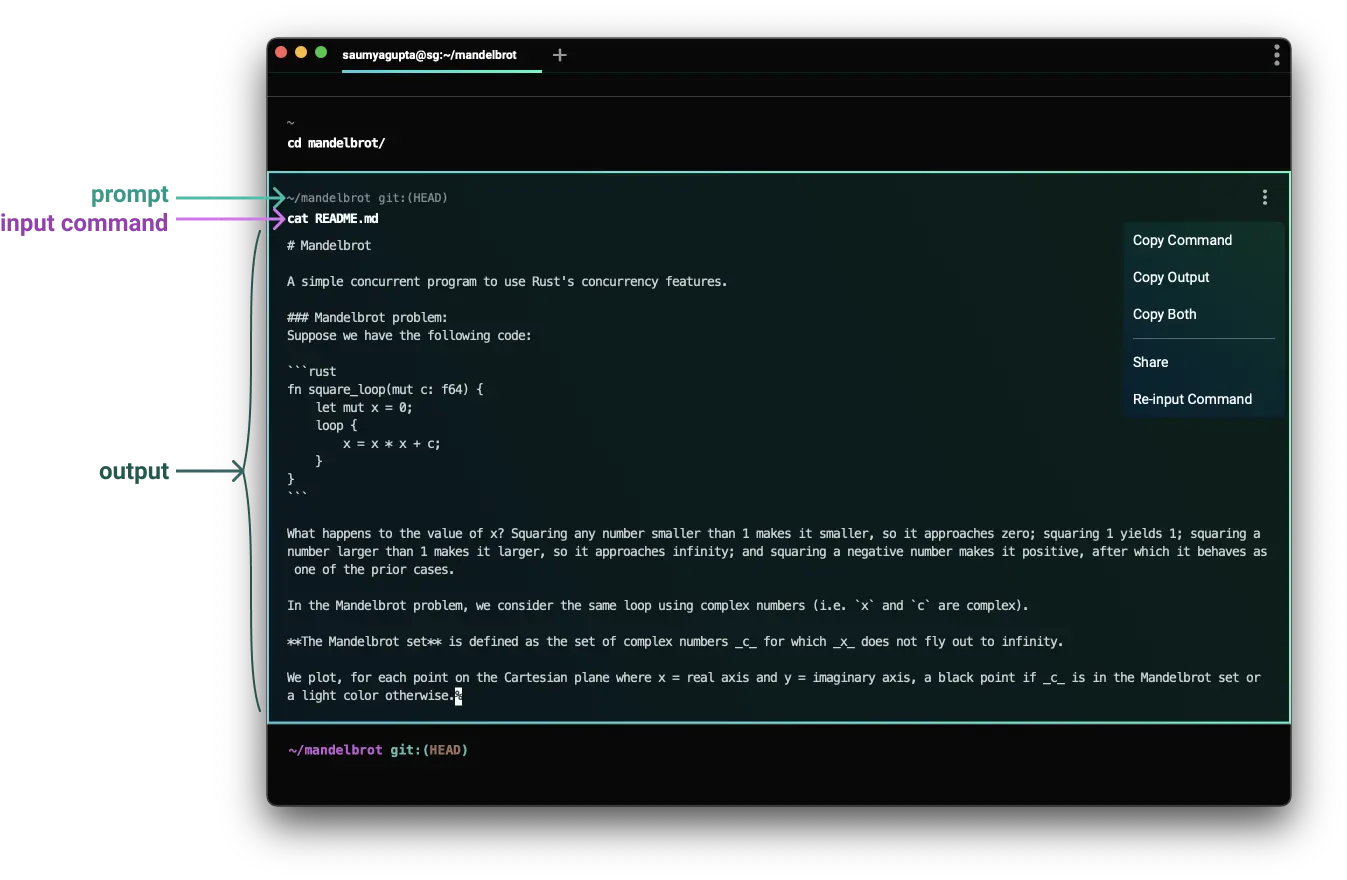Choose Copy Output from the context menu
Image resolution: width=1347 pixels, height=880 pixels.
(x=1171, y=277)
